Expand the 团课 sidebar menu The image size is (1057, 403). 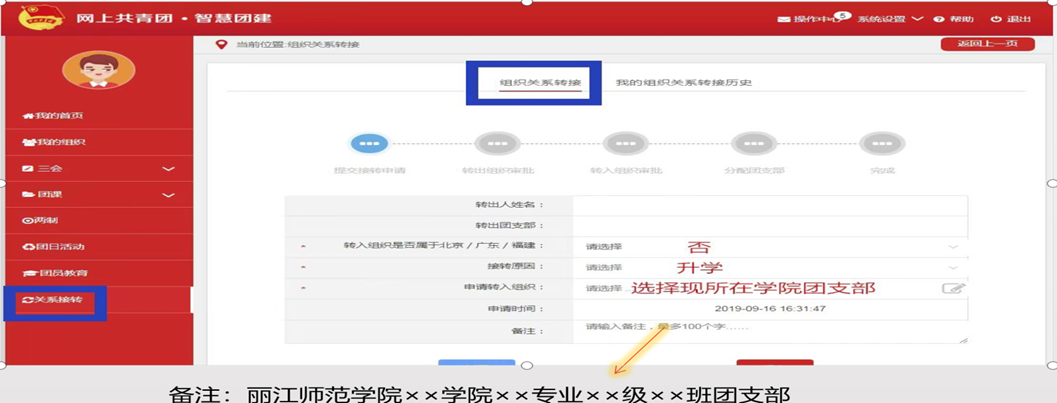(x=168, y=195)
